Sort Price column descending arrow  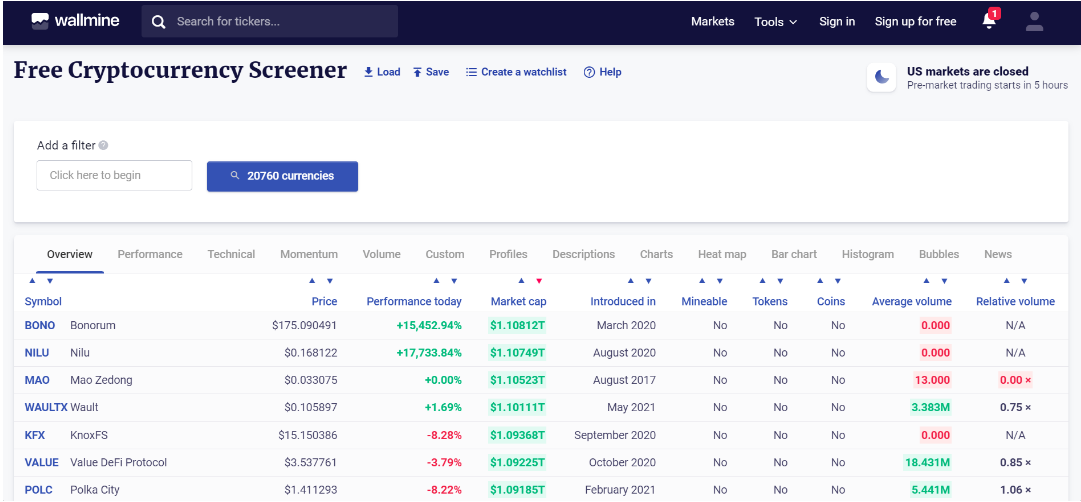pyautogui.click(x=330, y=281)
